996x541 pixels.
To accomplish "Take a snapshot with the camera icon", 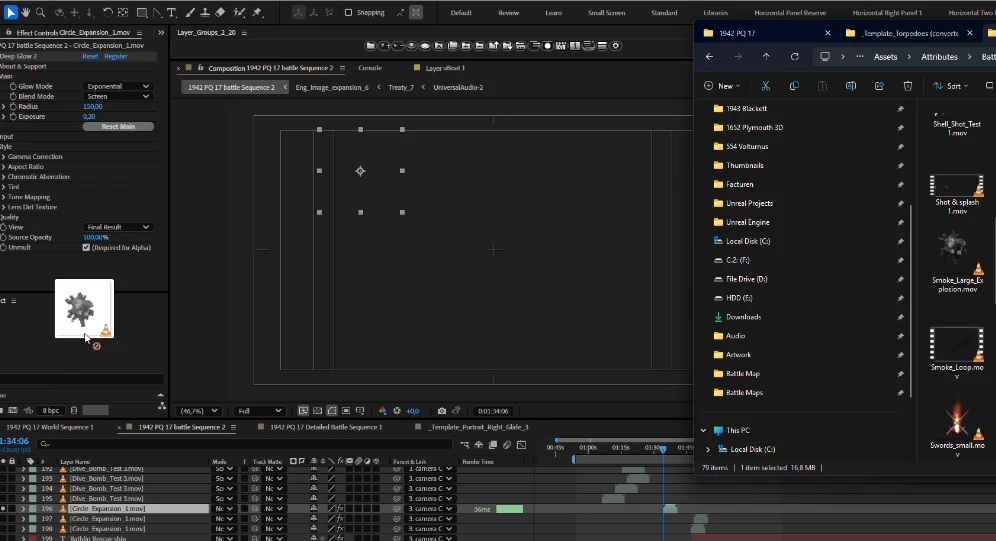I will point(442,411).
